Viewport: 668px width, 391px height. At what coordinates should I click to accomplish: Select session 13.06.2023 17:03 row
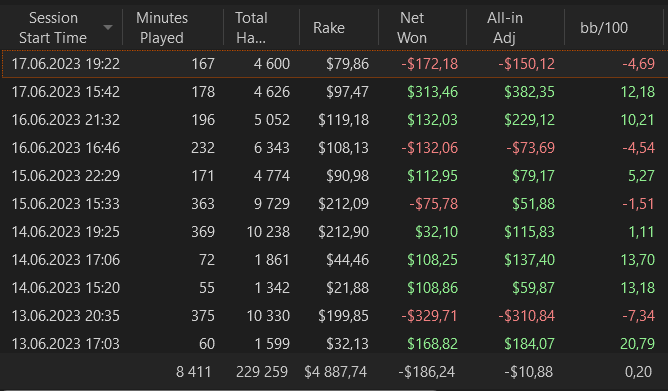[x=334, y=343]
